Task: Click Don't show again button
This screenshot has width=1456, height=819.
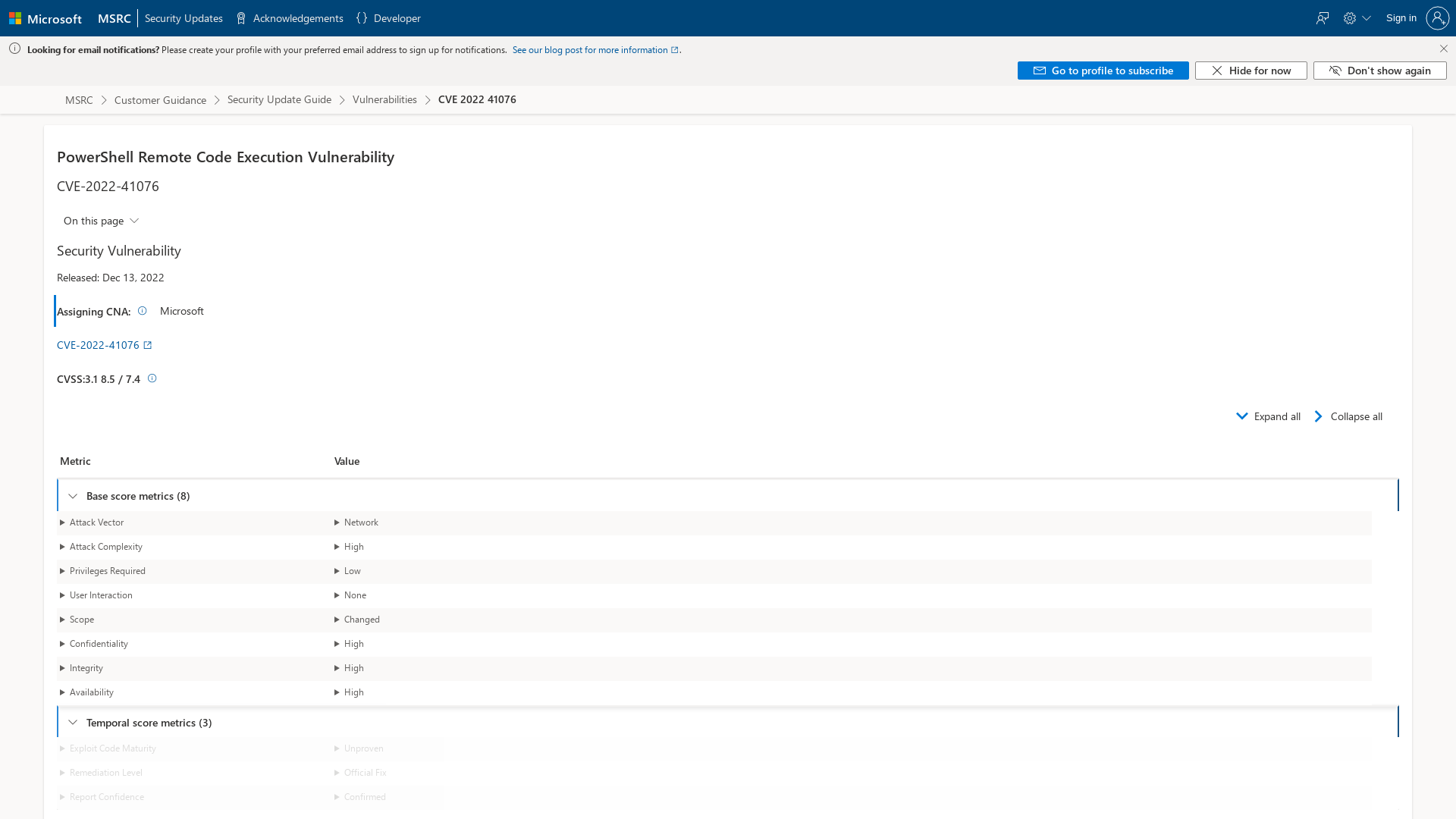Action: [x=1379, y=71]
